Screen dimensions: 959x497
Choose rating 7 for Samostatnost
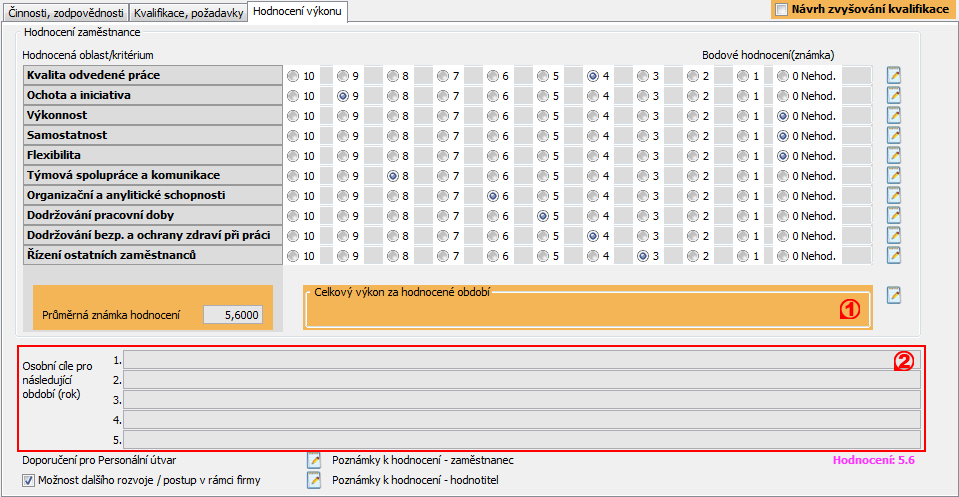tap(442, 136)
